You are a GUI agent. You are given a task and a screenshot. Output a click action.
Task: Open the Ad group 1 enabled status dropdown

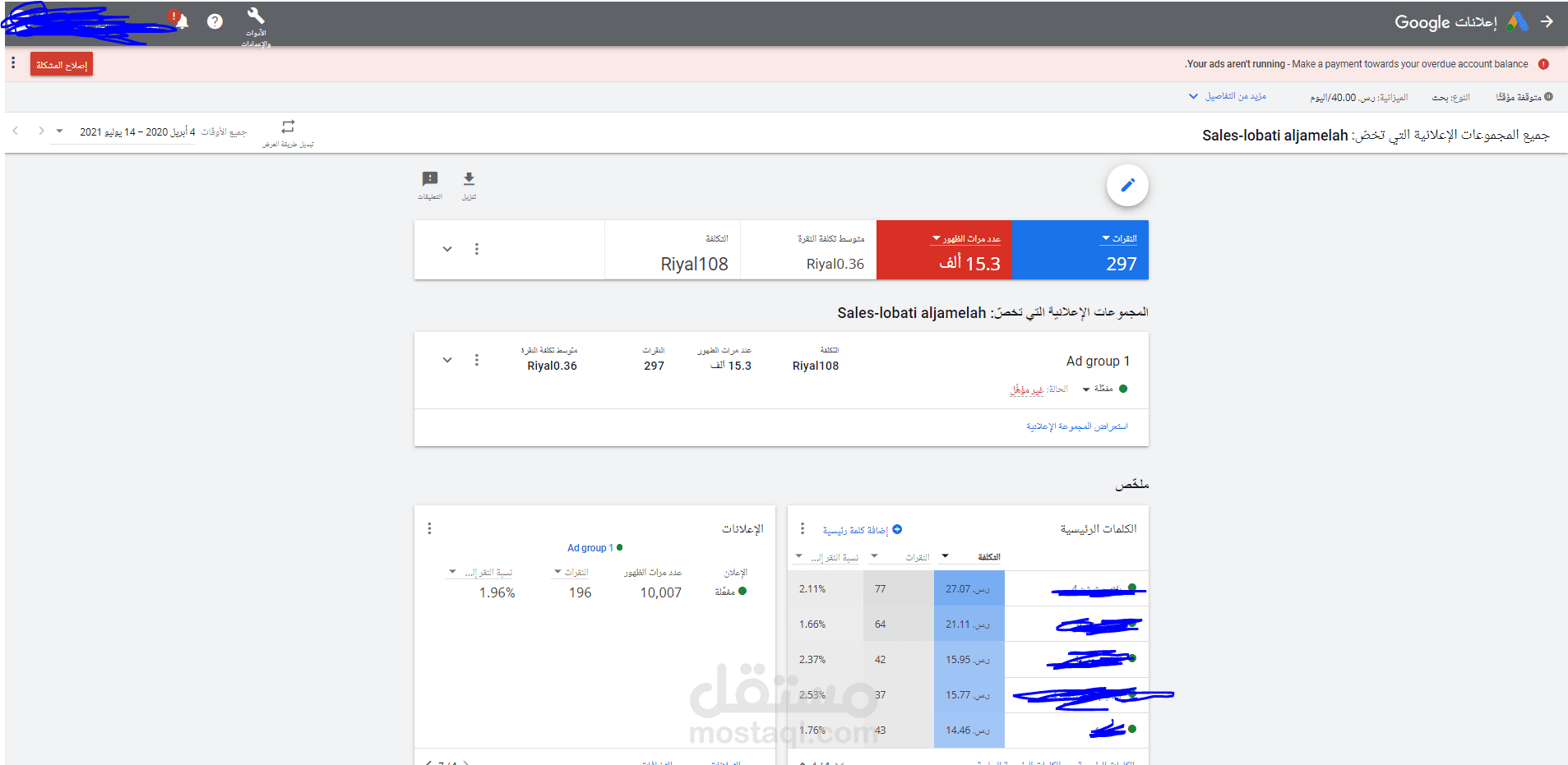(x=1086, y=389)
